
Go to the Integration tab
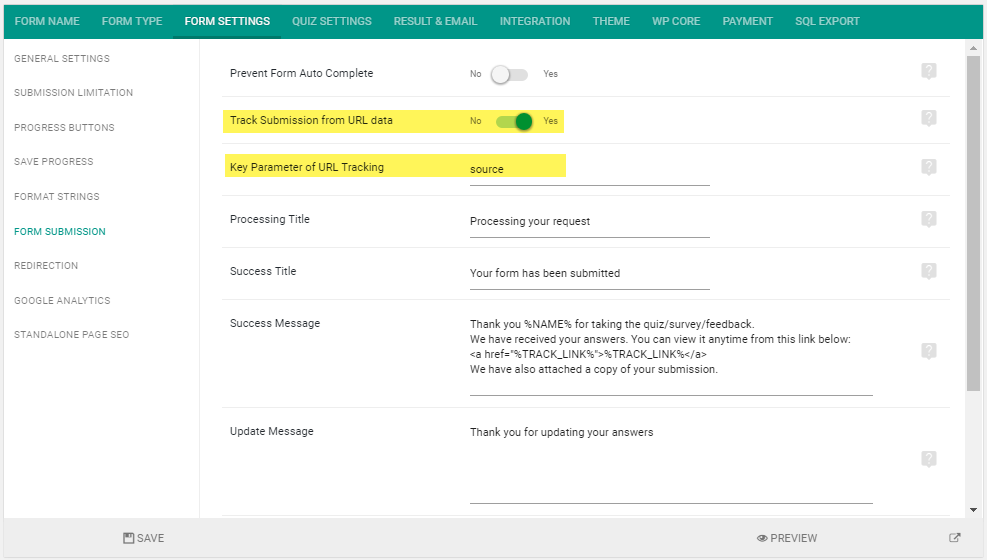click(535, 21)
